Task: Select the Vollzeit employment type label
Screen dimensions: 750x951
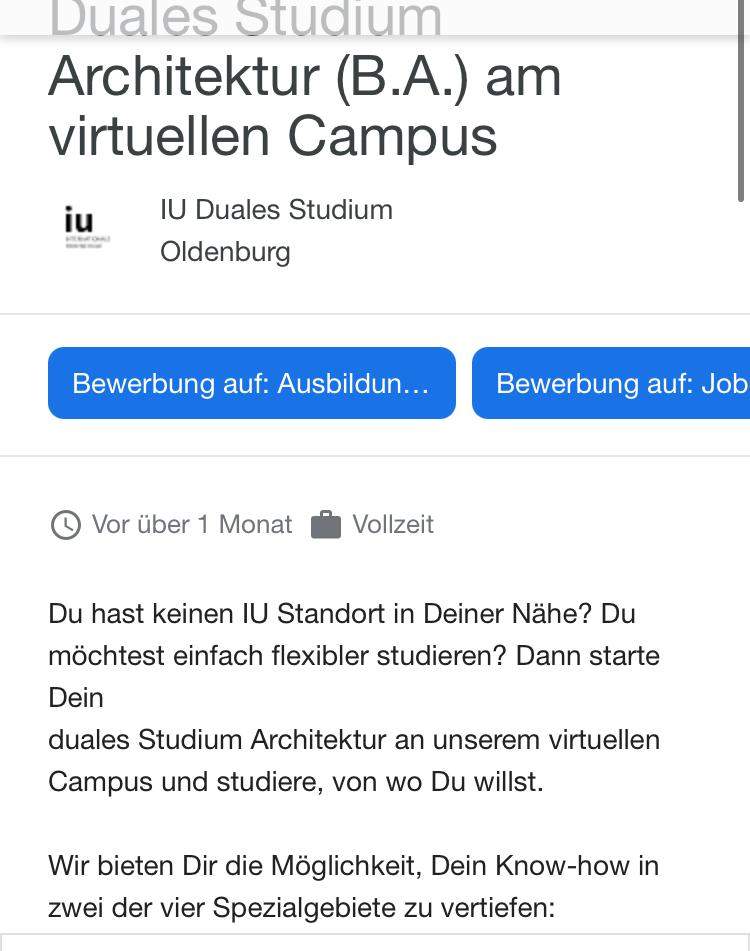Action: pyautogui.click(x=393, y=525)
